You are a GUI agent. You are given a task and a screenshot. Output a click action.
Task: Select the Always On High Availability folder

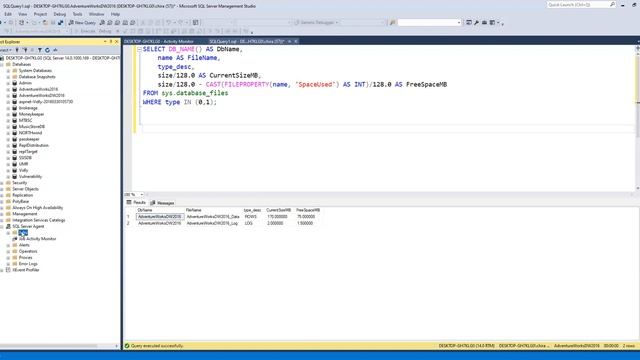(38, 208)
